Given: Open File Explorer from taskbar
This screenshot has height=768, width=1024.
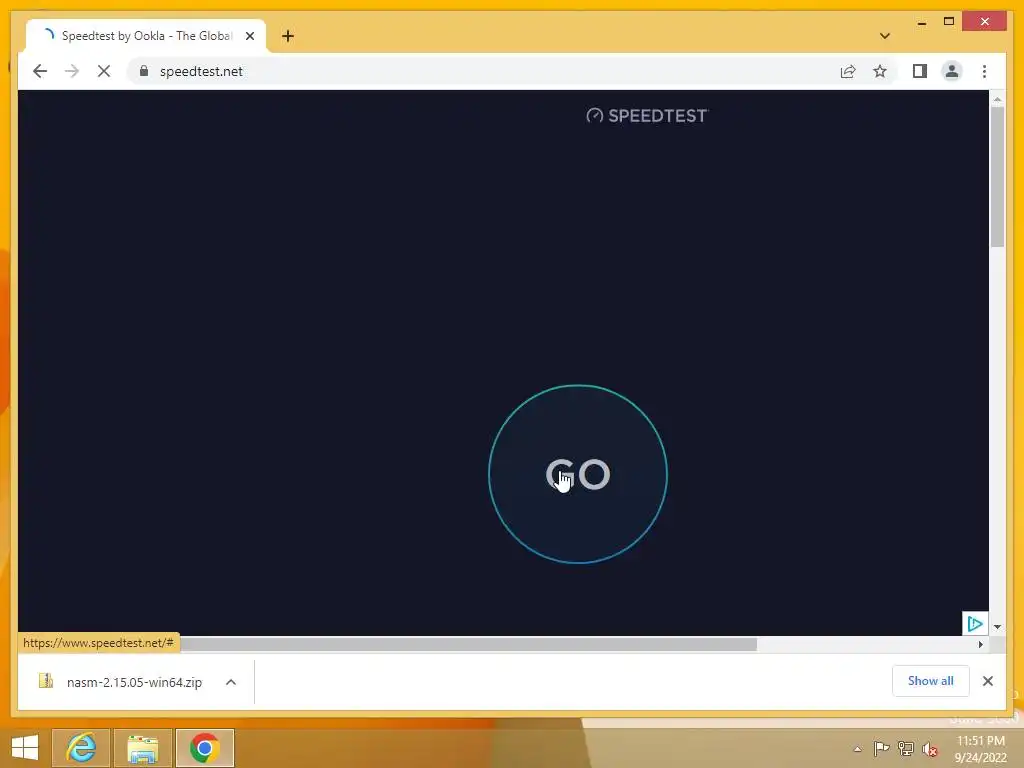Looking at the screenshot, I should coord(142,748).
